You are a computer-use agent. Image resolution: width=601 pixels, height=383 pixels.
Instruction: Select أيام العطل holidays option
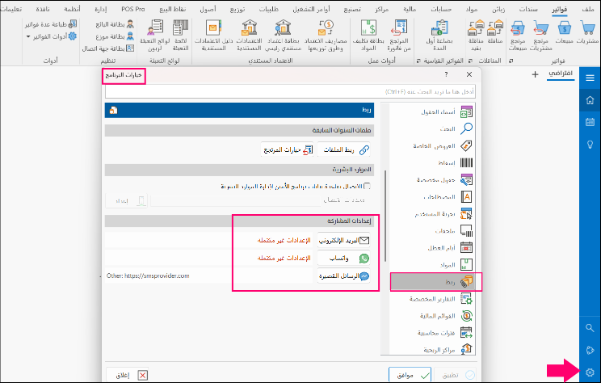click(432, 248)
